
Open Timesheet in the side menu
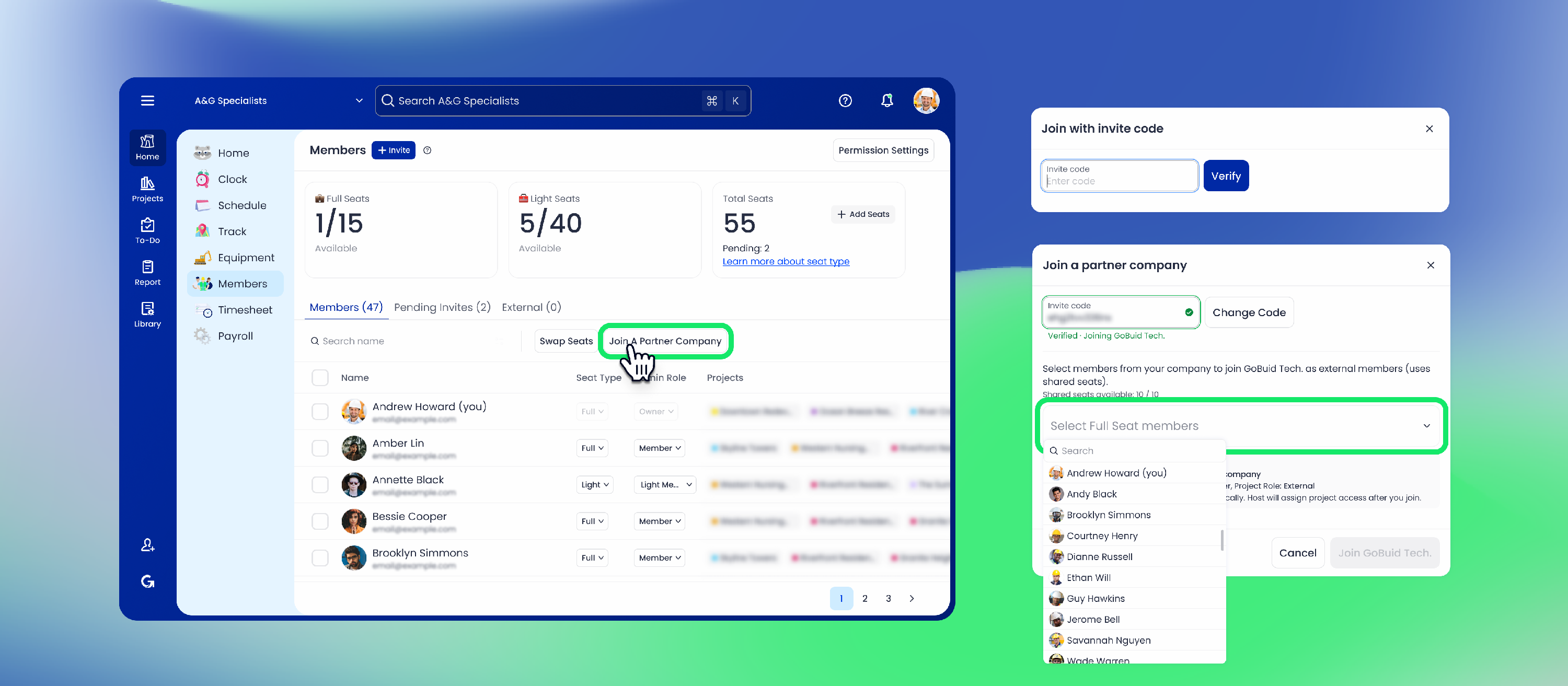tap(244, 310)
